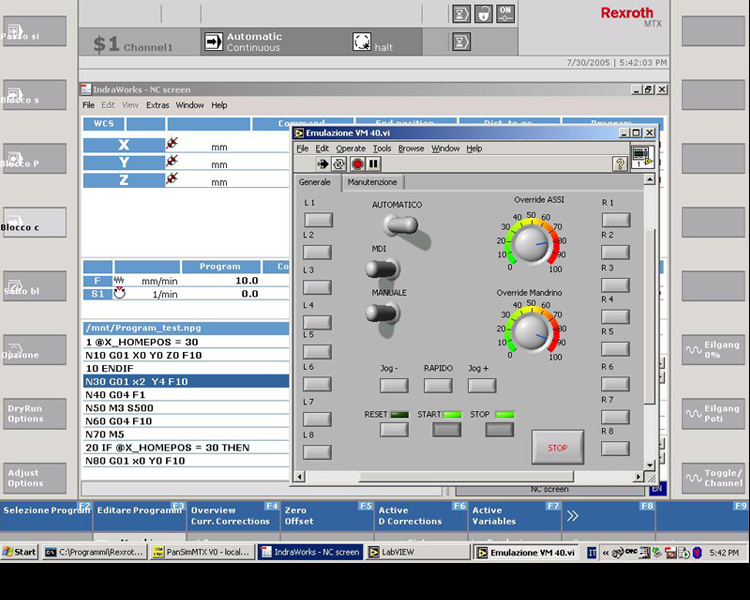This screenshot has height=600, width=750.
Task: Click the Automatic Continuous mode arrow icon
Action: pyautogui.click(x=213, y=42)
